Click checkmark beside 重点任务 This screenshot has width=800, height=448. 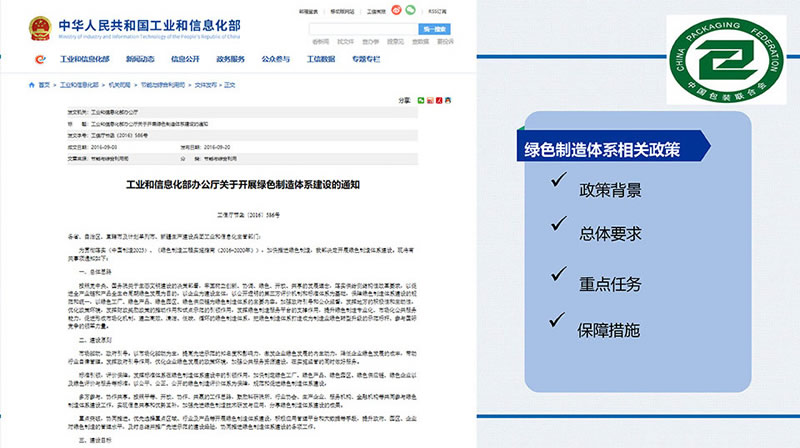tap(559, 273)
